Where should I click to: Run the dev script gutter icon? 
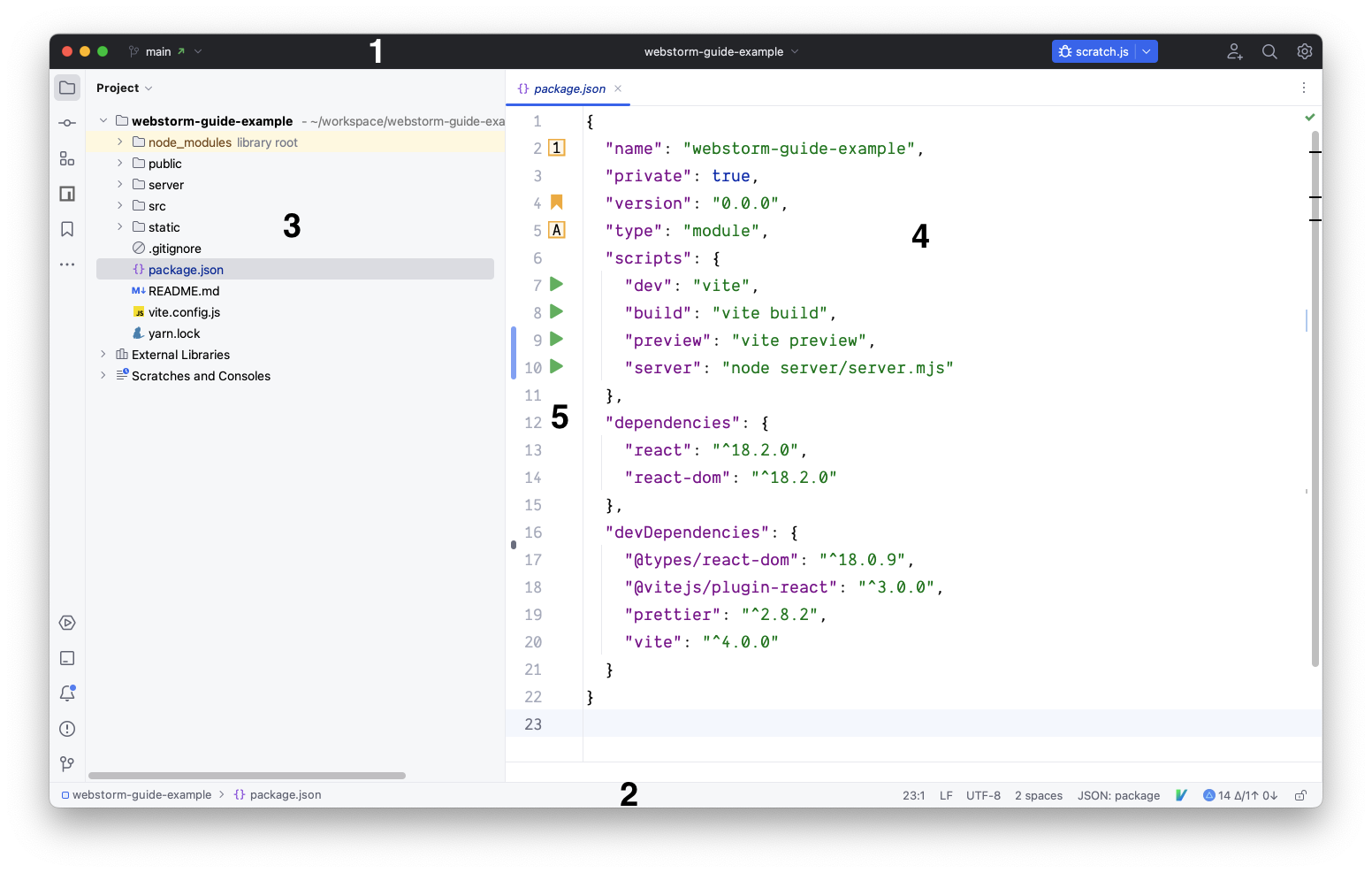click(x=557, y=284)
